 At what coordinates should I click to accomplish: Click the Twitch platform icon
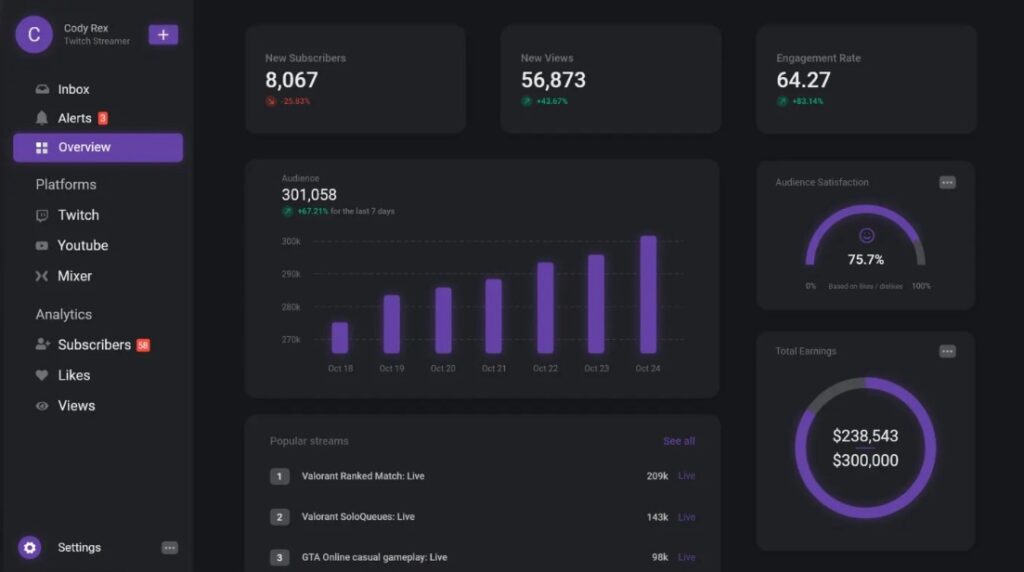pos(42,215)
